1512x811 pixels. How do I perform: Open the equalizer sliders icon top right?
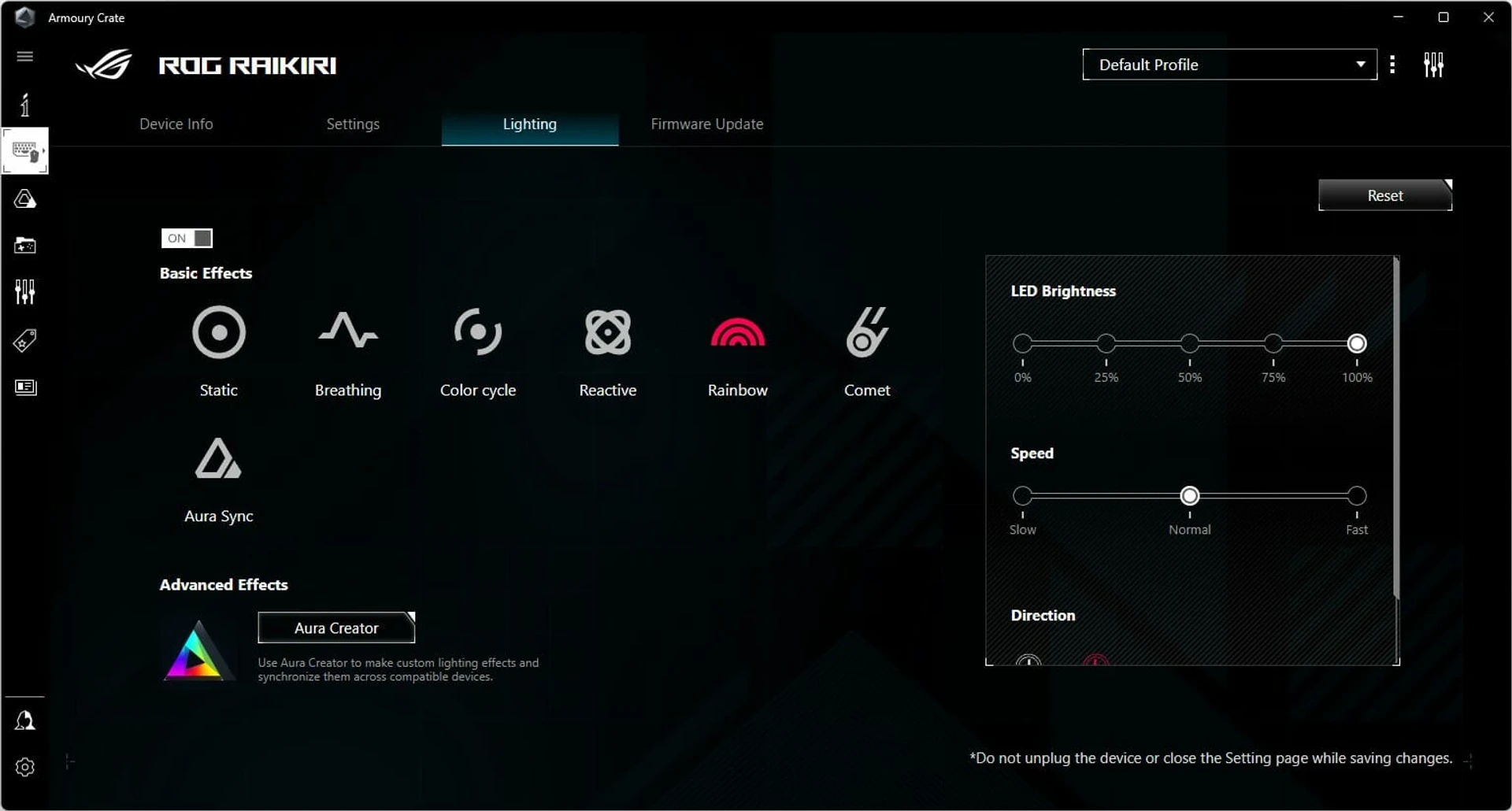coord(1434,65)
